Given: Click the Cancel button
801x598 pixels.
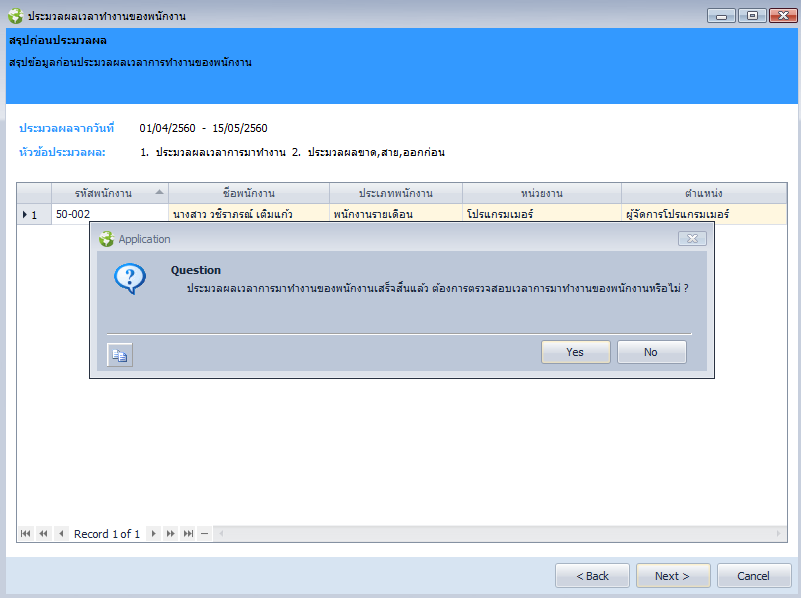Looking at the screenshot, I should pos(754,576).
